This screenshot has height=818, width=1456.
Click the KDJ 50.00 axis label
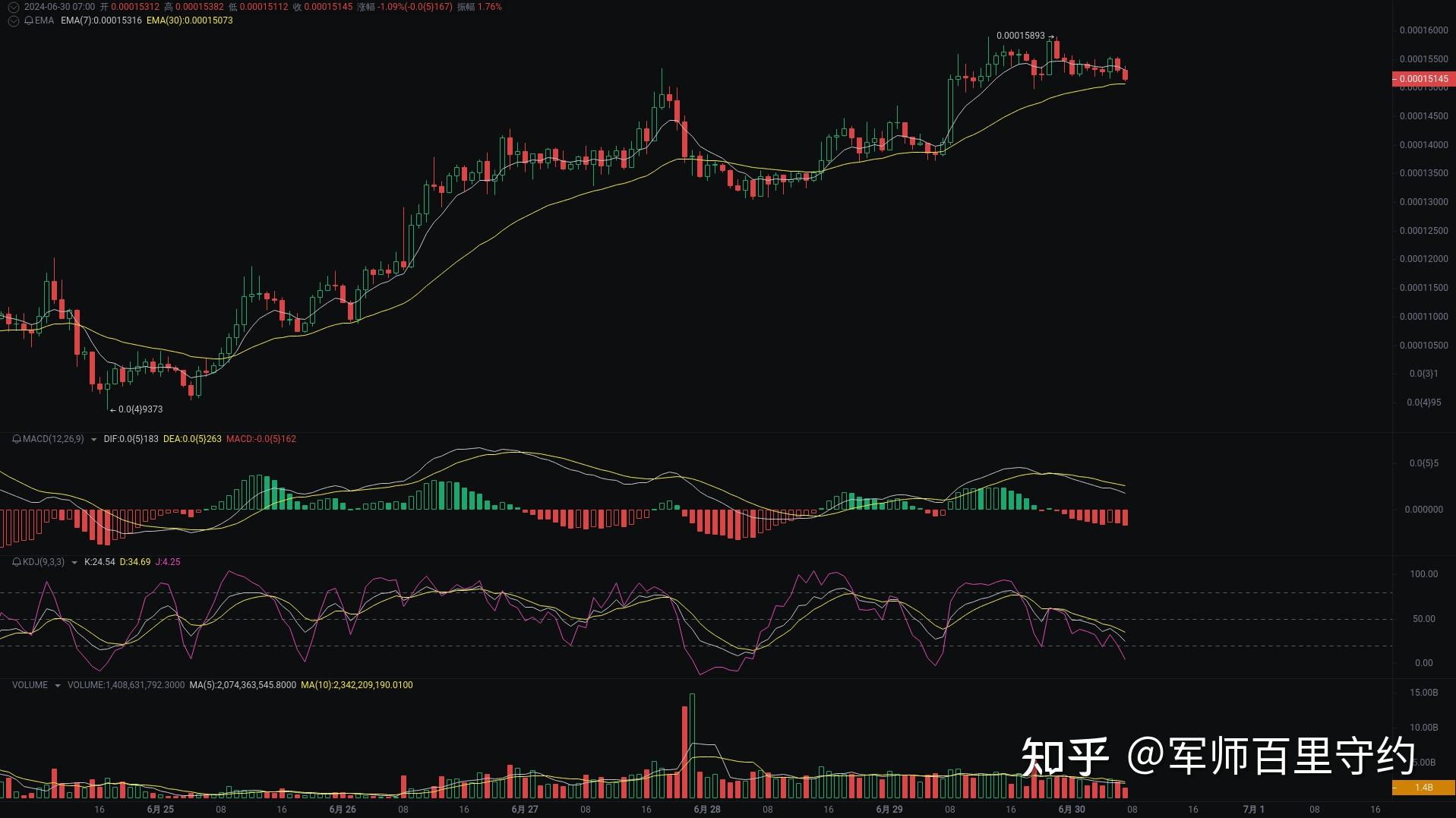coord(1423,619)
